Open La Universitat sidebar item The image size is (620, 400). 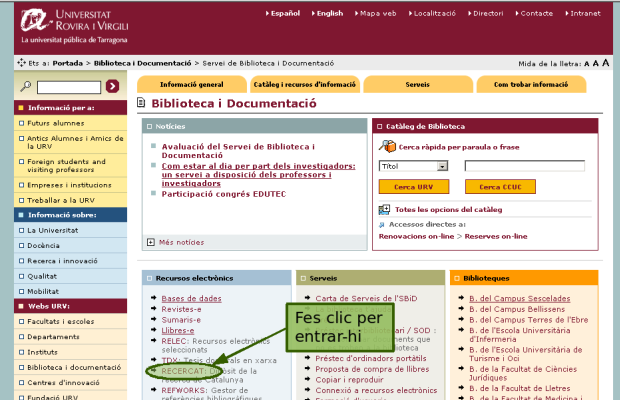pos(70,230)
